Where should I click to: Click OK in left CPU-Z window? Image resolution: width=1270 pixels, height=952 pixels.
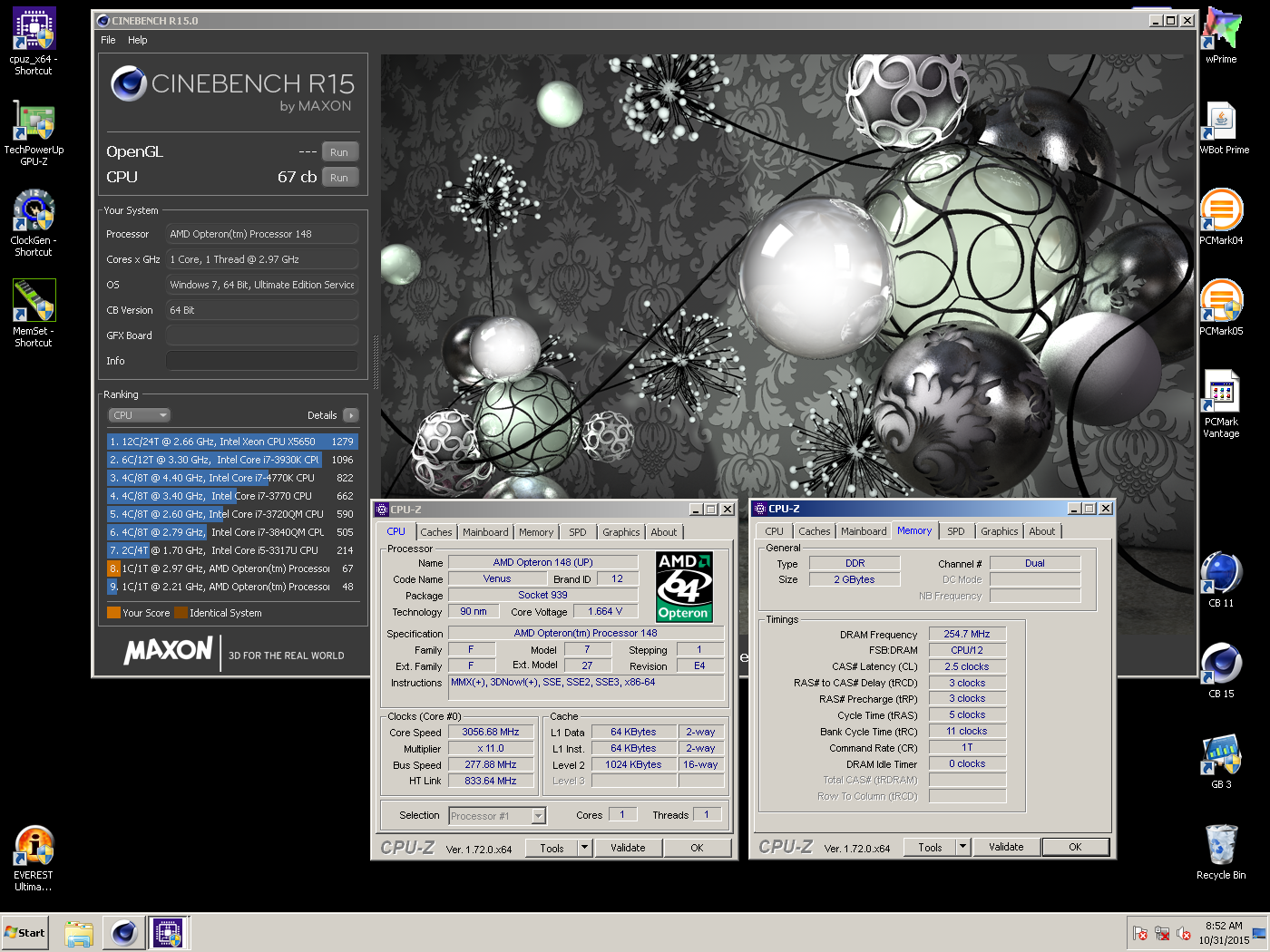click(x=697, y=849)
